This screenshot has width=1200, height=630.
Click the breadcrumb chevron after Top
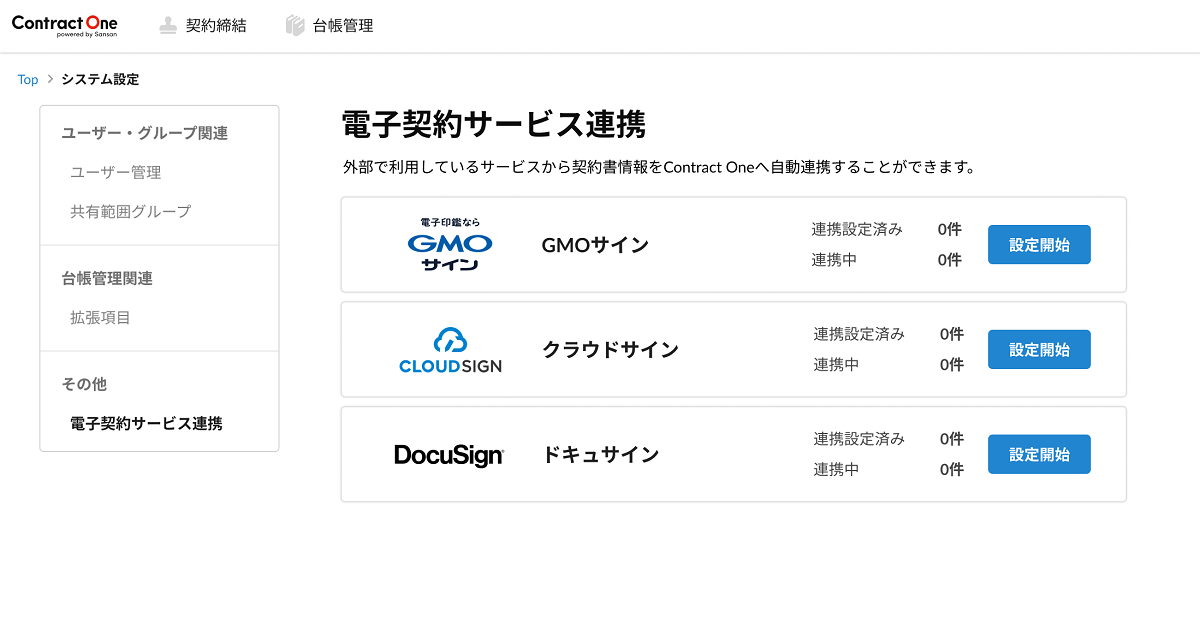(48, 79)
